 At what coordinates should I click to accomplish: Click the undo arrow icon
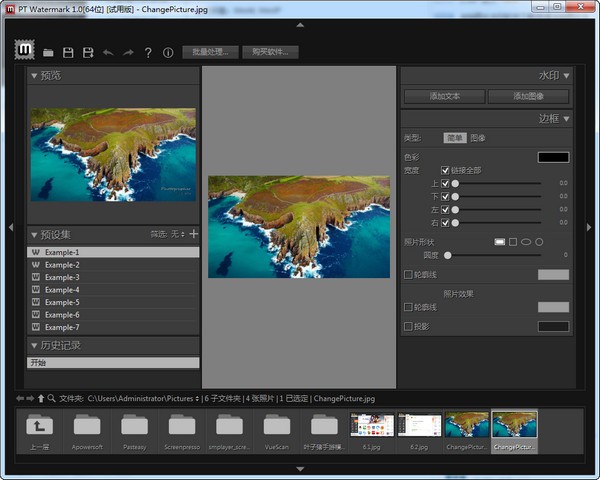[x=108, y=52]
